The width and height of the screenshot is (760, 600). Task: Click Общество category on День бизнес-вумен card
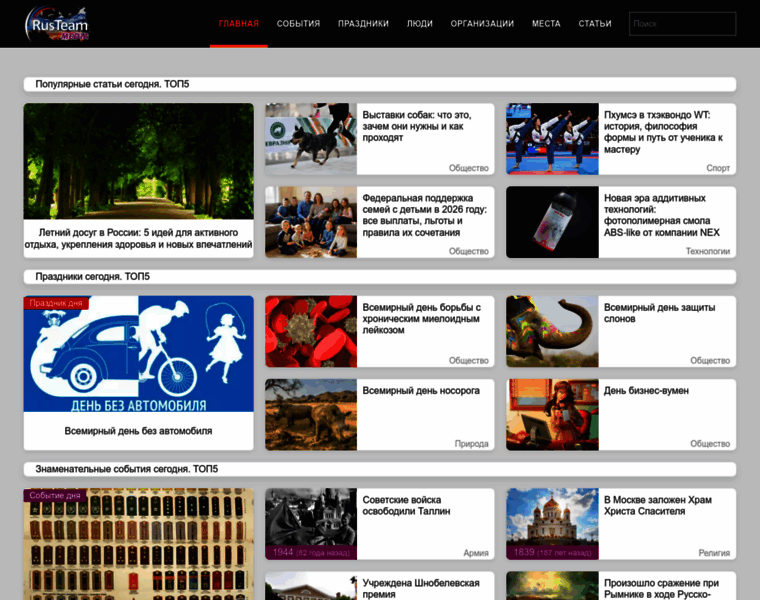710,444
